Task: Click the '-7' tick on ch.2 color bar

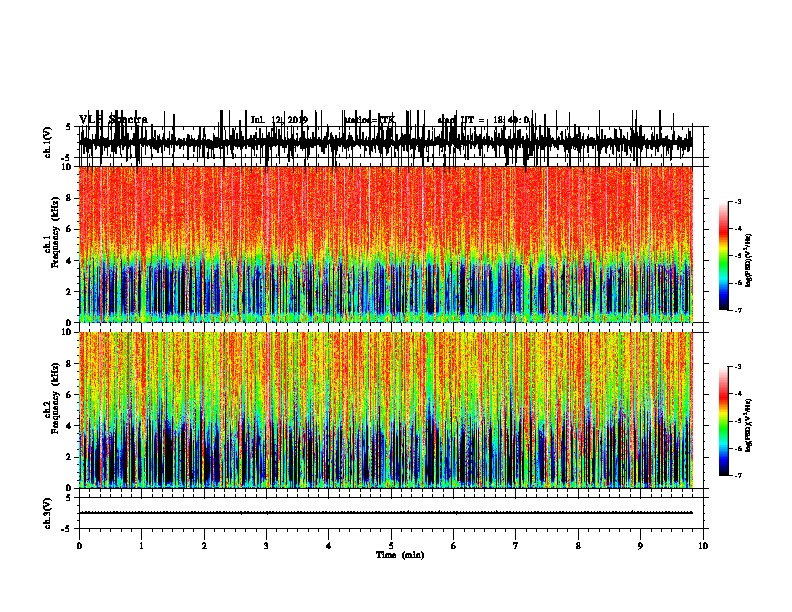Action: pos(737,475)
